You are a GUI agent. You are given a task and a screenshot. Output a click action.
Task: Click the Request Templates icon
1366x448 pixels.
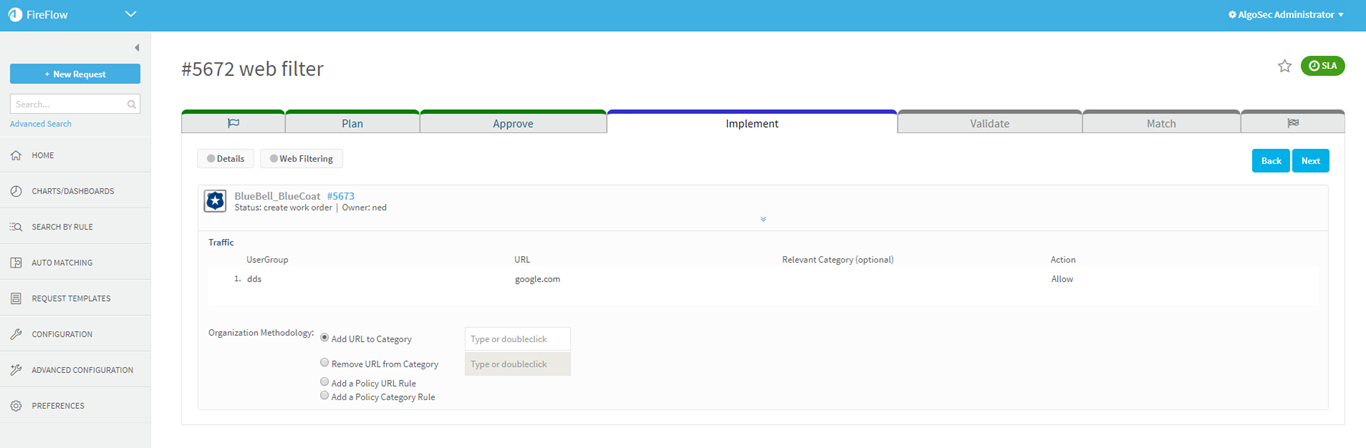16,299
